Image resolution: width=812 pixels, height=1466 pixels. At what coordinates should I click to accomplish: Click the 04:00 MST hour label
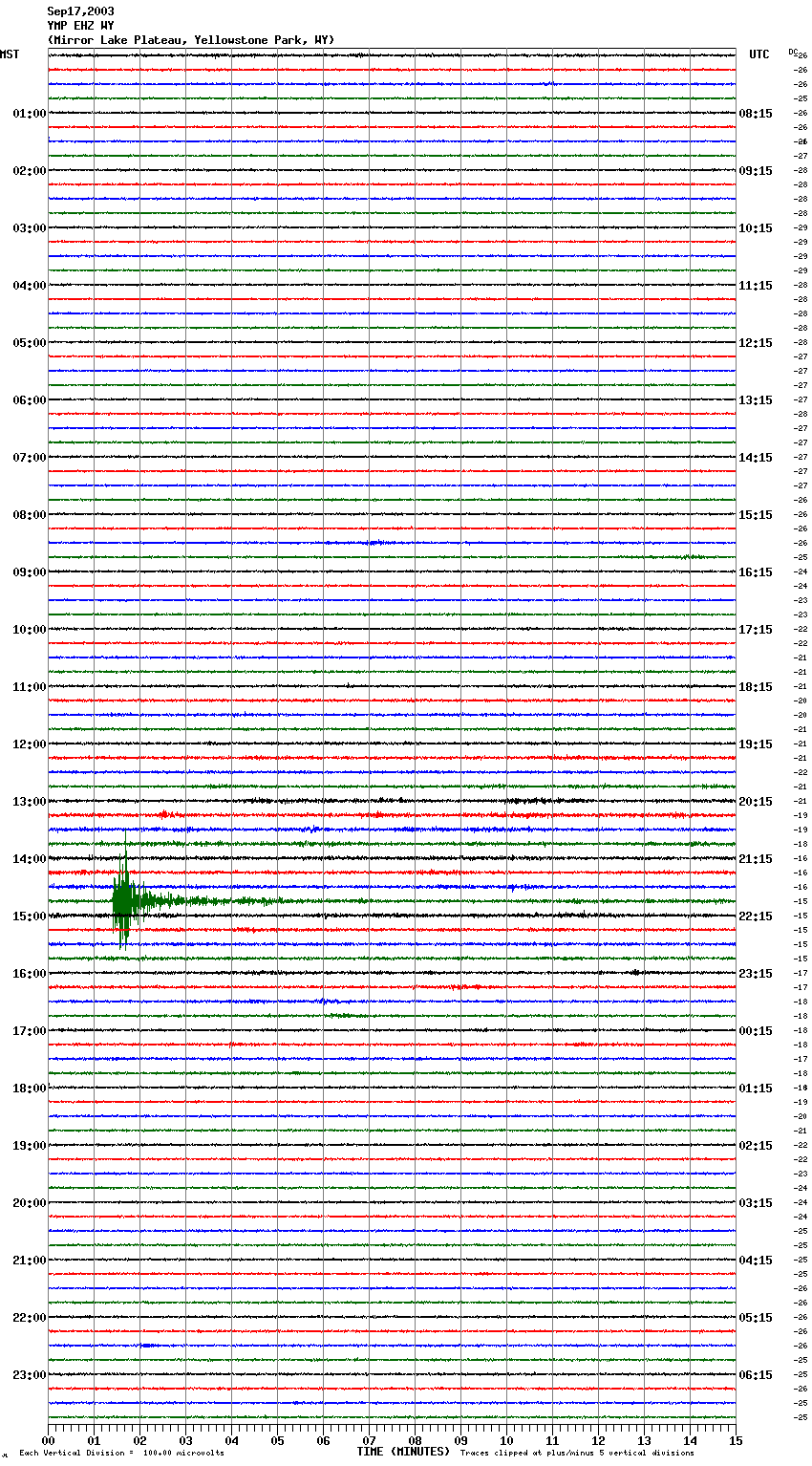click(30, 286)
